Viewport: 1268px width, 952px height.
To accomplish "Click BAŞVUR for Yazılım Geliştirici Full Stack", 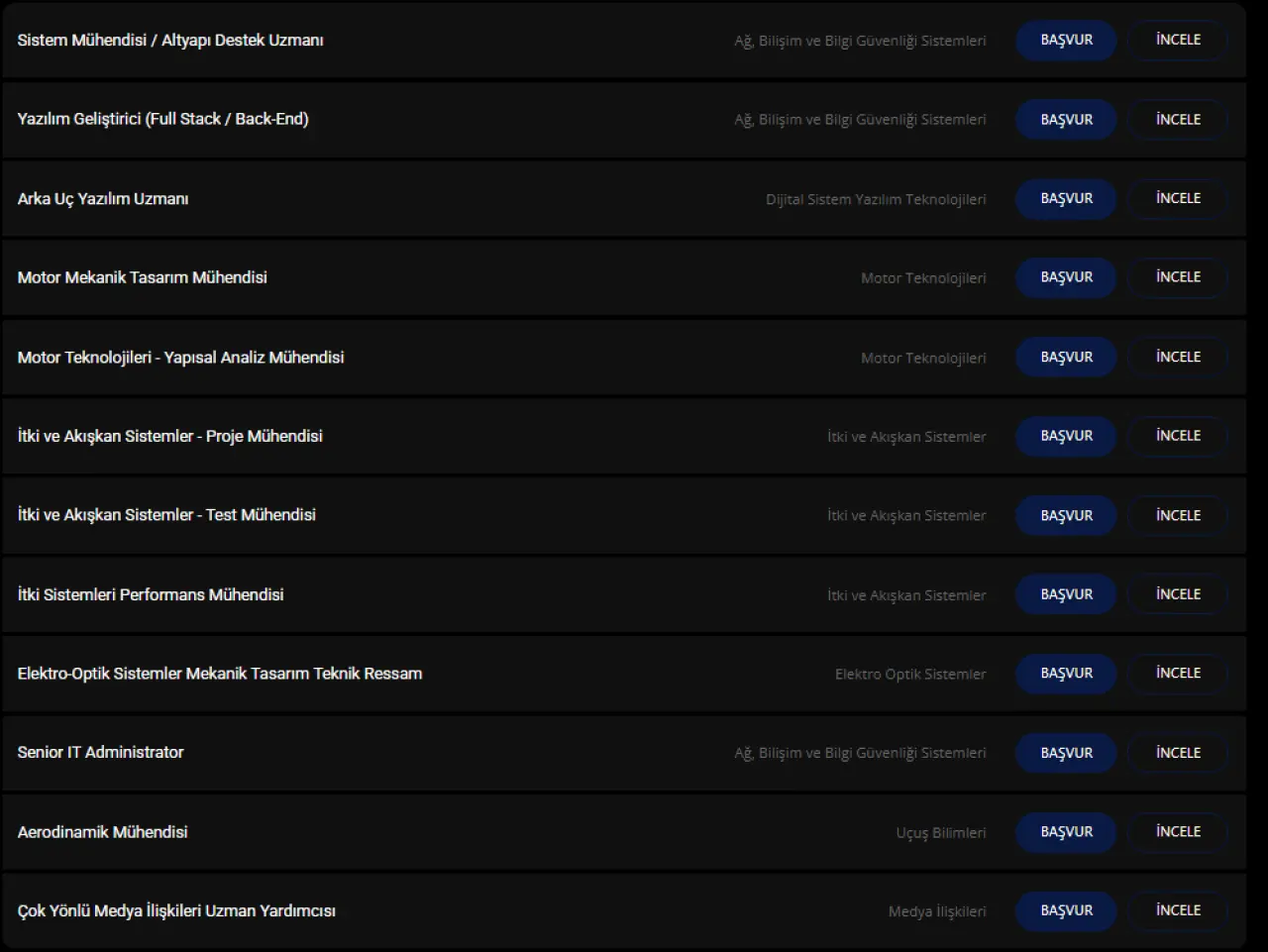I will (1066, 120).
